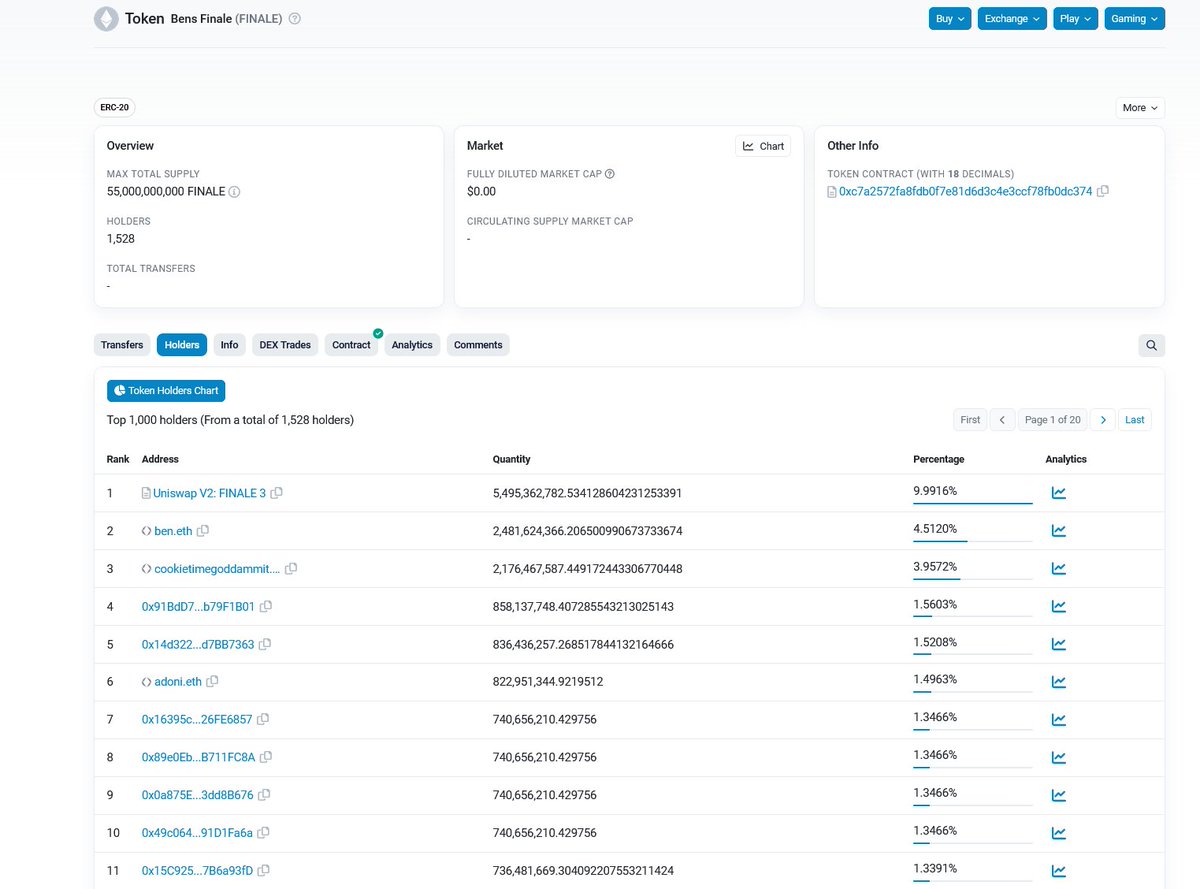Viewport: 1200px width, 889px height.
Task: Copy address 0x49c064...91D1Fa6a
Action: pos(264,833)
